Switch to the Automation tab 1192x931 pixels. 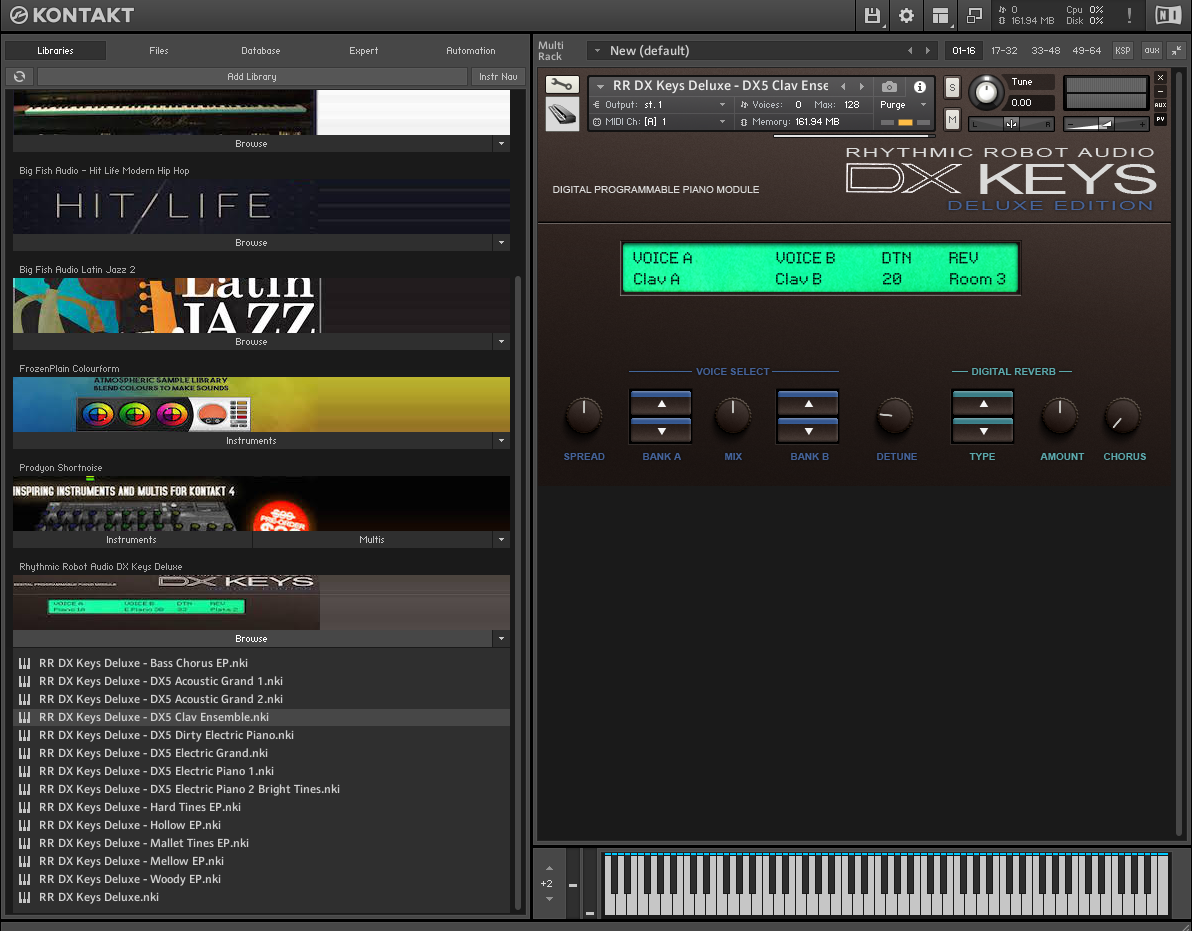pos(471,51)
